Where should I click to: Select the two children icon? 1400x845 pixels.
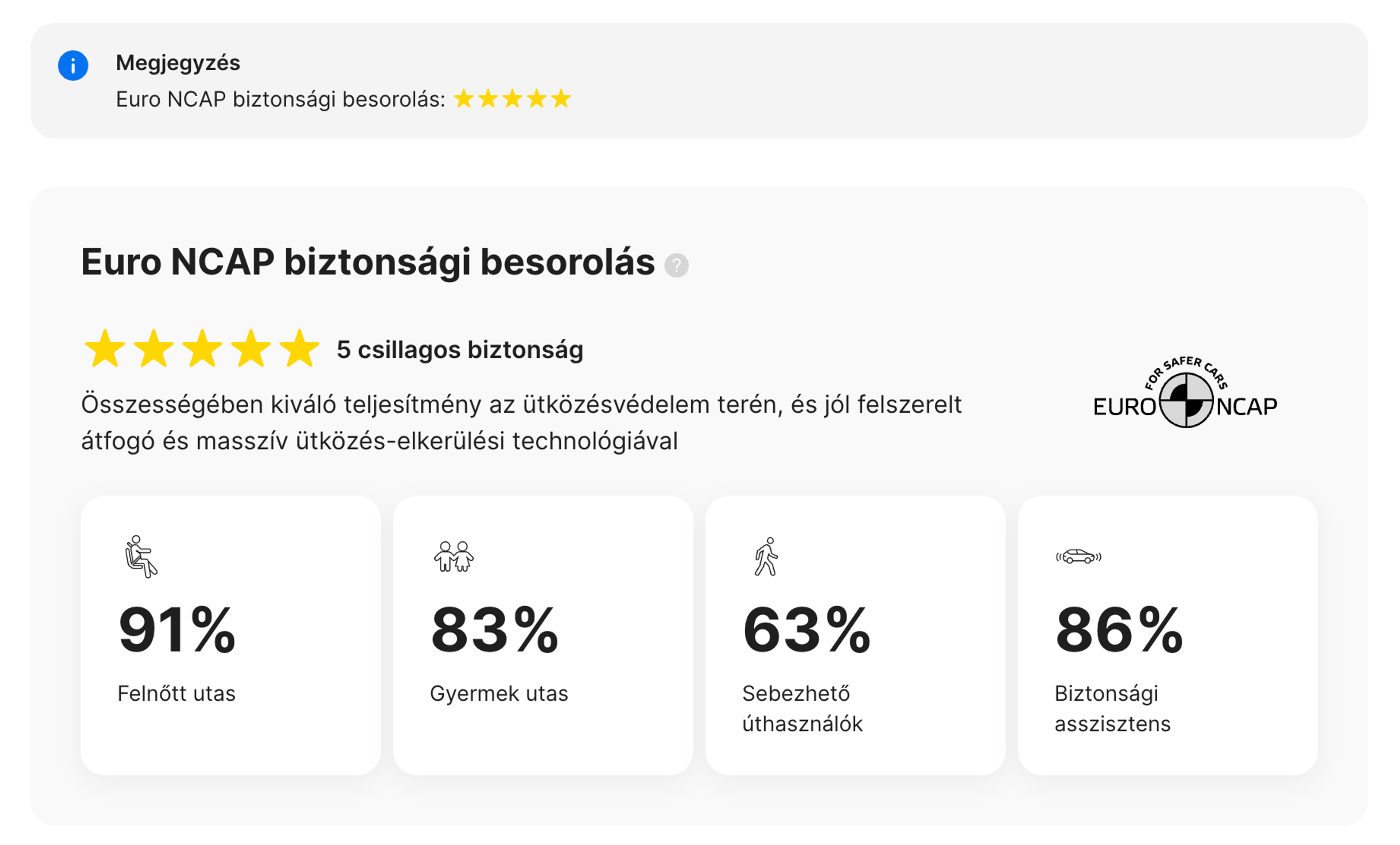[454, 556]
